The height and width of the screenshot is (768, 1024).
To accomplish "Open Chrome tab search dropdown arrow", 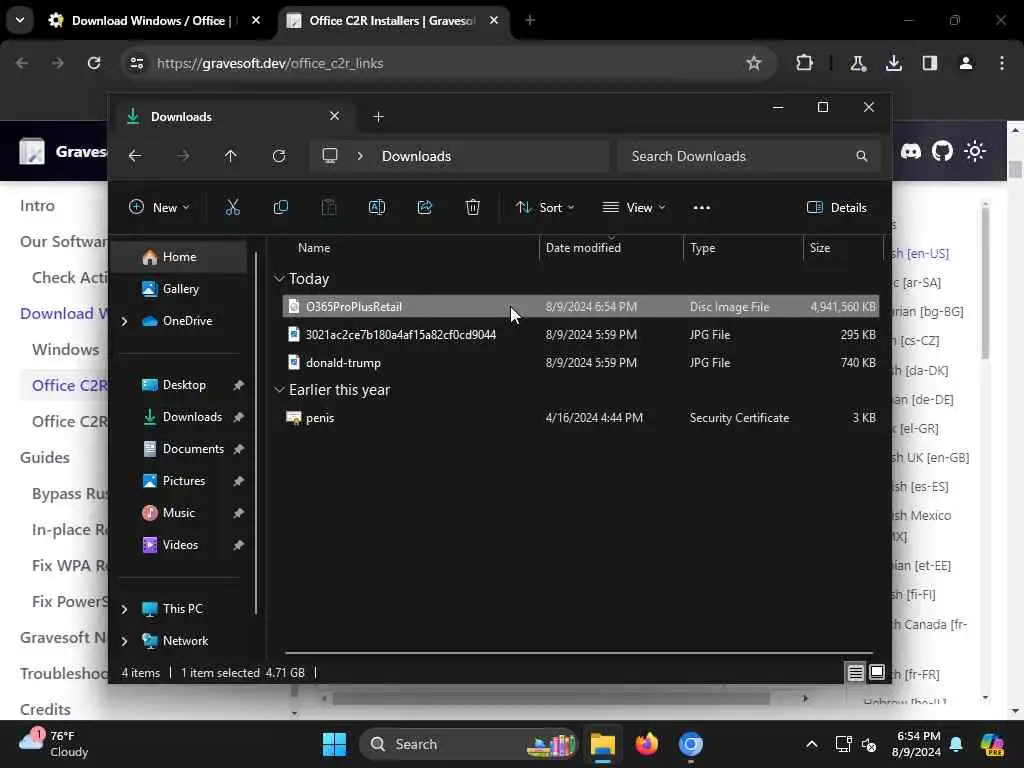I will [20, 20].
